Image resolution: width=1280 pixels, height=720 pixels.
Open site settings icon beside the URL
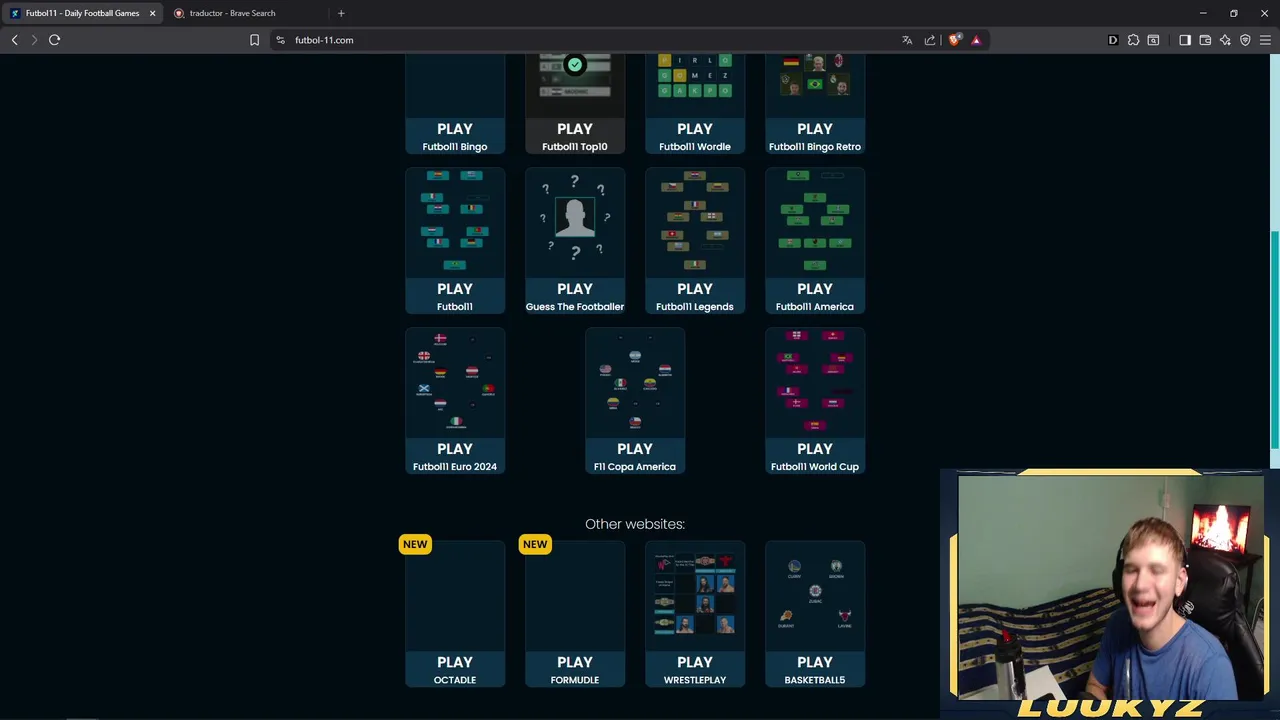pyautogui.click(x=281, y=40)
